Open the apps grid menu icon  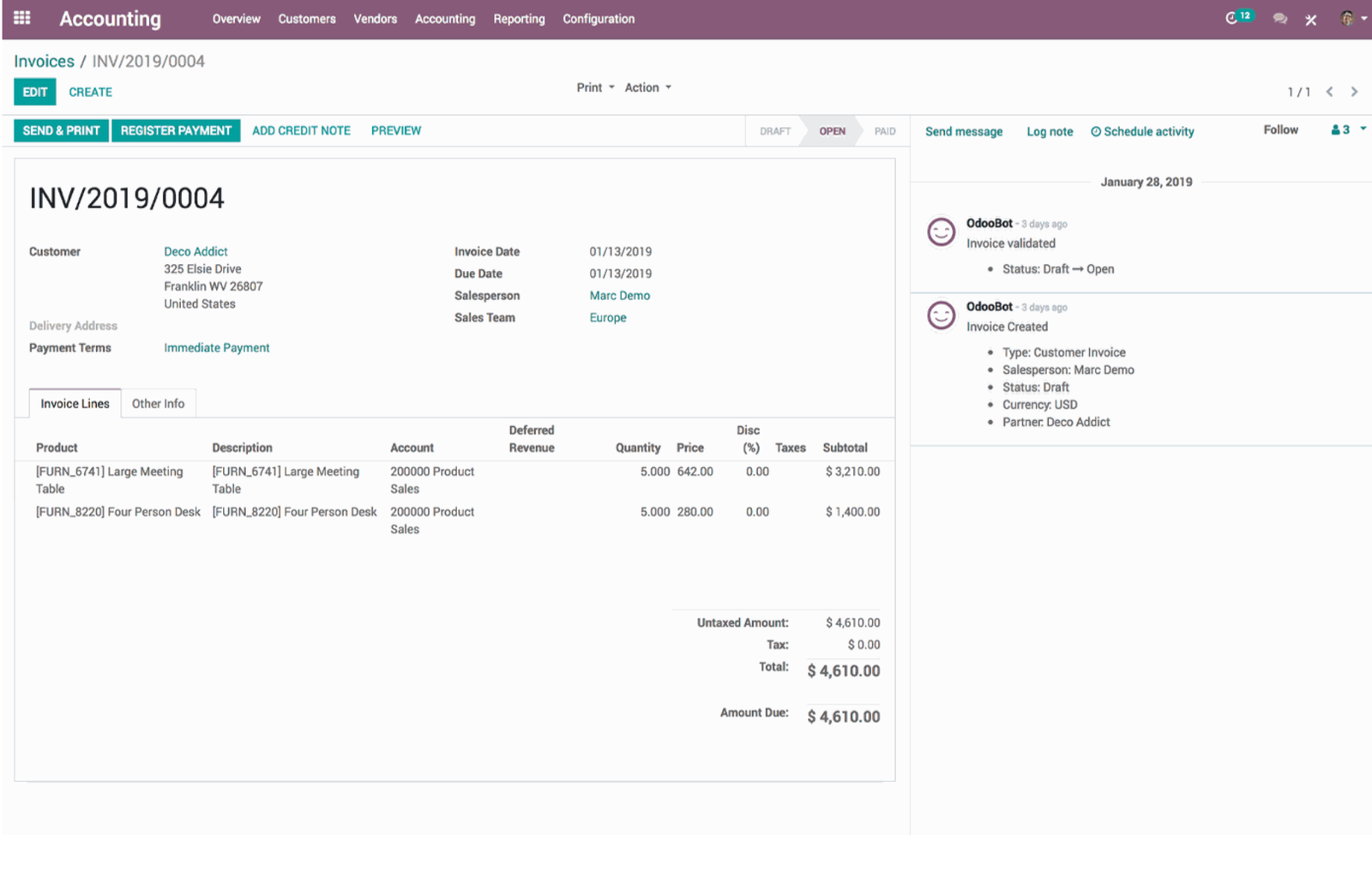[x=22, y=18]
